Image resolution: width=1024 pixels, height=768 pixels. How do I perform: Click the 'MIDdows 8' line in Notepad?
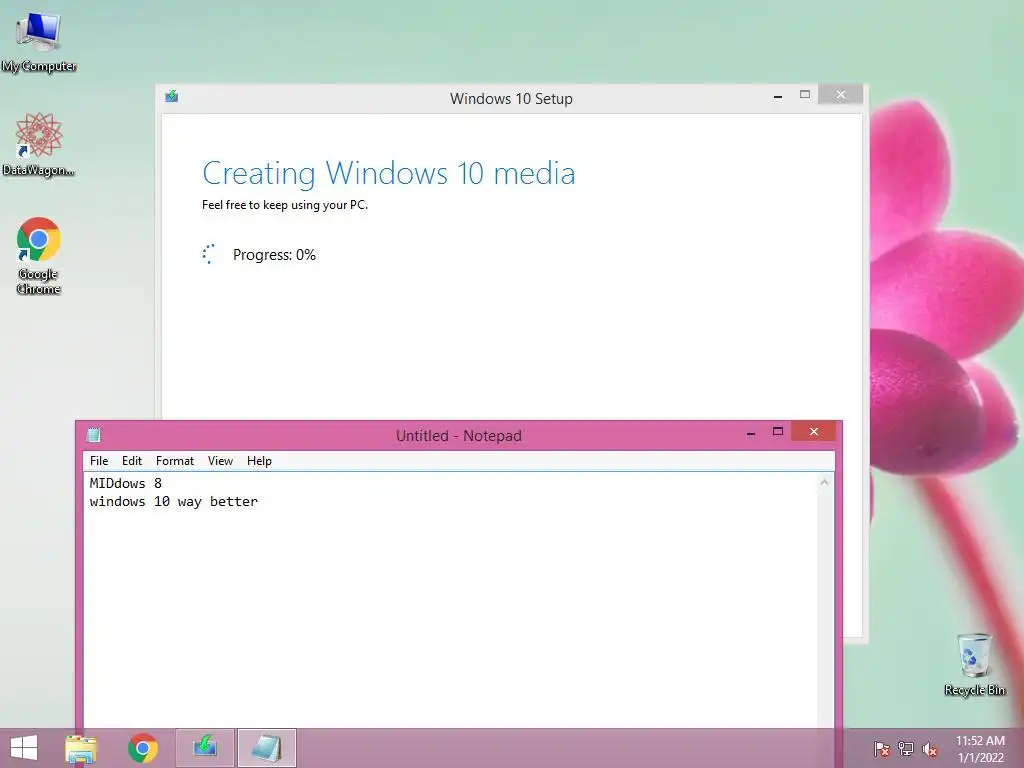(125, 483)
